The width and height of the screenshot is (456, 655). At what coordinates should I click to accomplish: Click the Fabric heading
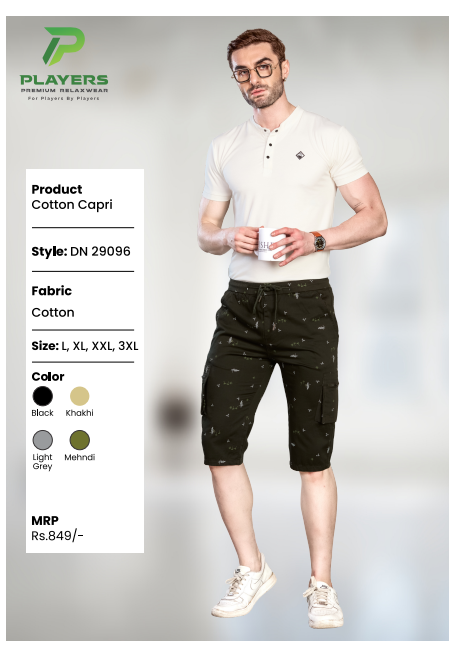[x=51, y=291]
